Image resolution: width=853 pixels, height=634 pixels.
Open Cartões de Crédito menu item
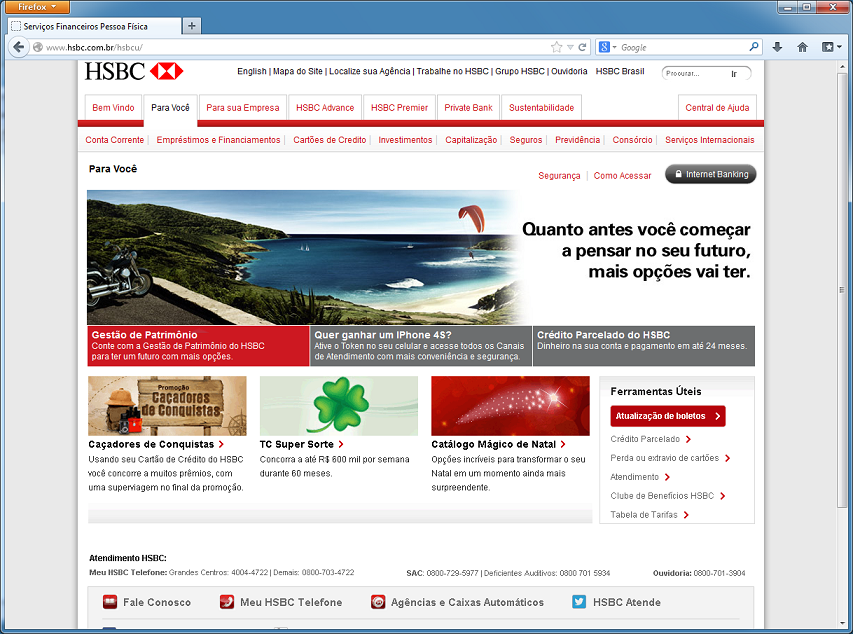click(x=330, y=140)
